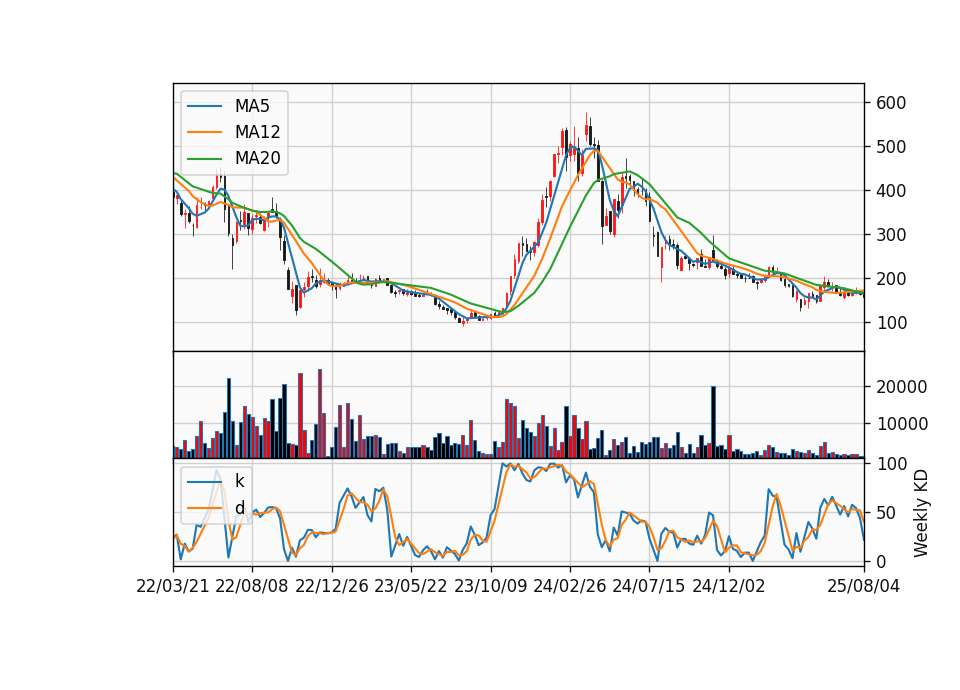Click the 600 price axis label
The height and width of the screenshot is (690, 960).
click(891, 103)
